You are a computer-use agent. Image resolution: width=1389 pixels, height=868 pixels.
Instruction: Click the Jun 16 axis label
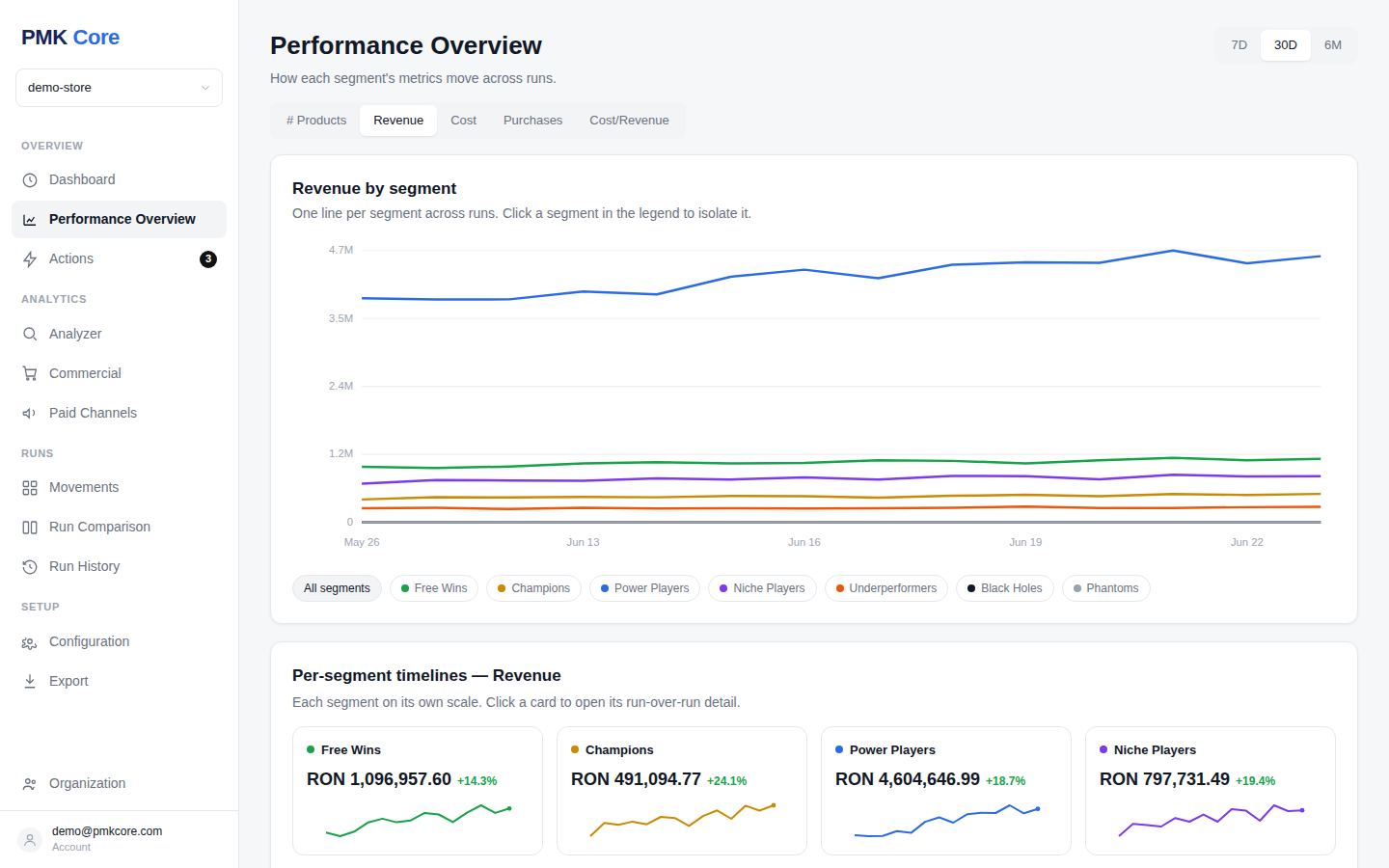pyautogui.click(x=803, y=542)
